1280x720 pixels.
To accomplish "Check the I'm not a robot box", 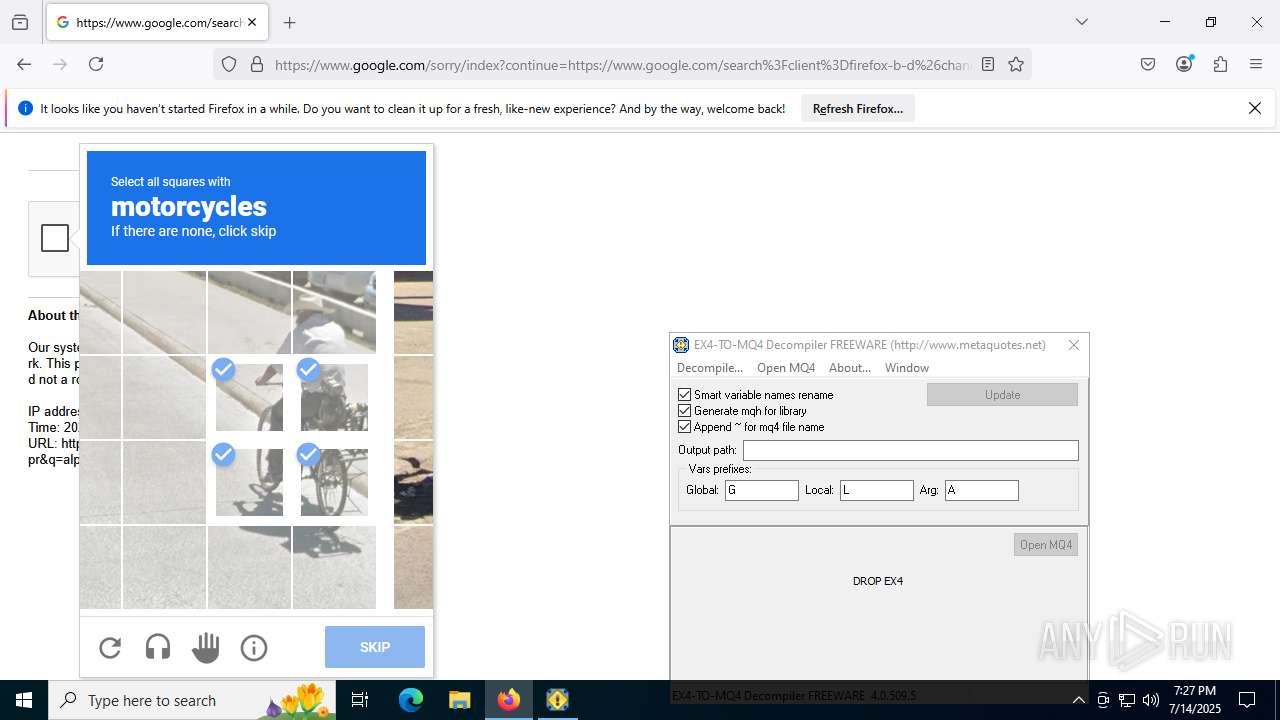I will click(x=55, y=238).
